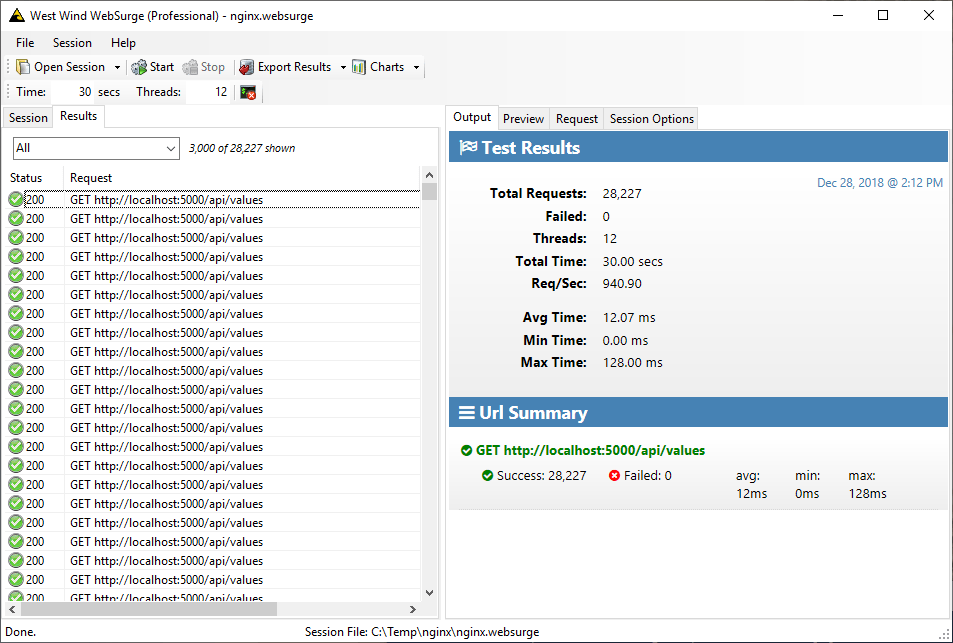
Task: Open the Help menu
Action: pyautogui.click(x=123, y=43)
